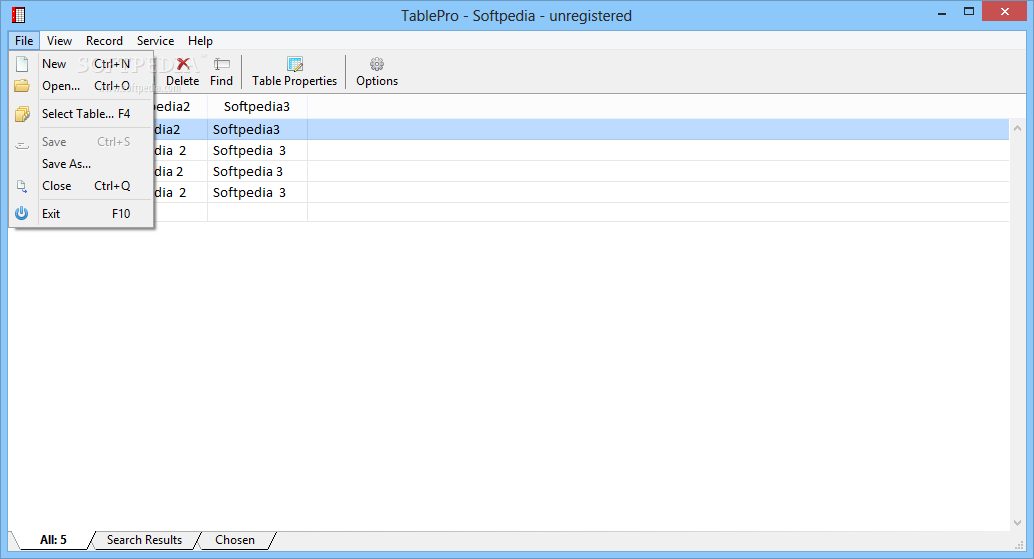Open the File menu

coord(24,41)
